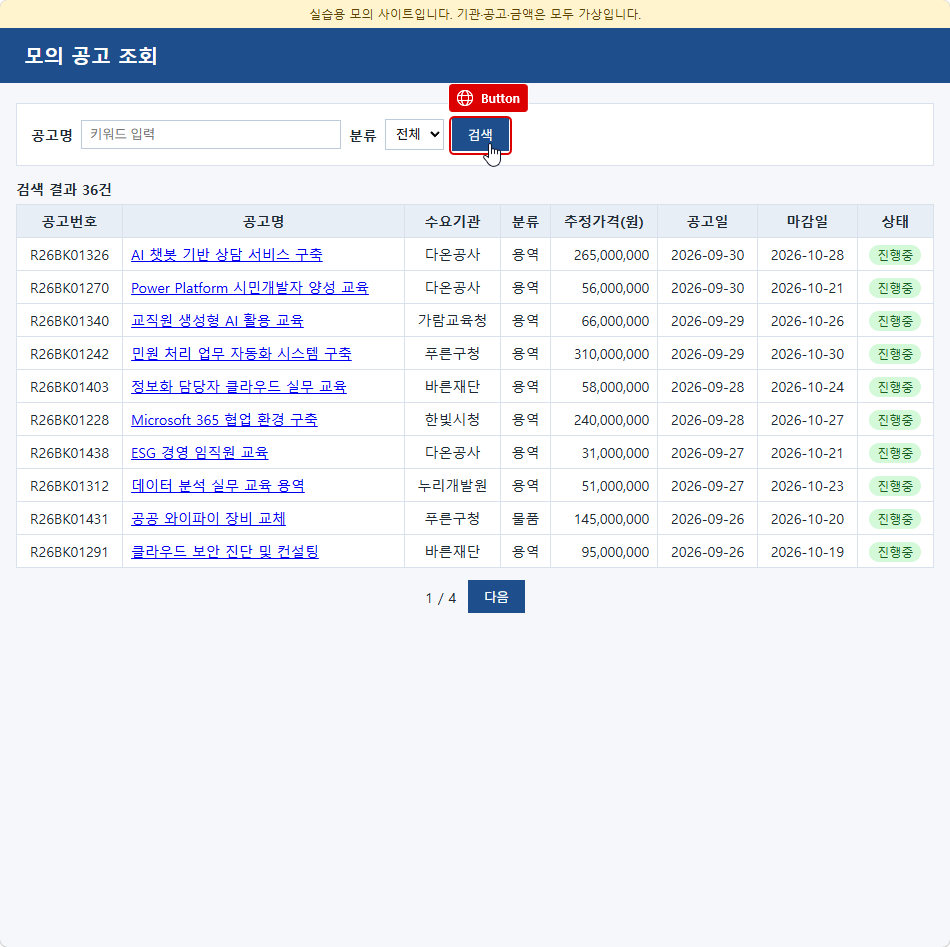
Task: Select notice number R26BK01431
Action: tap(70, 519)
